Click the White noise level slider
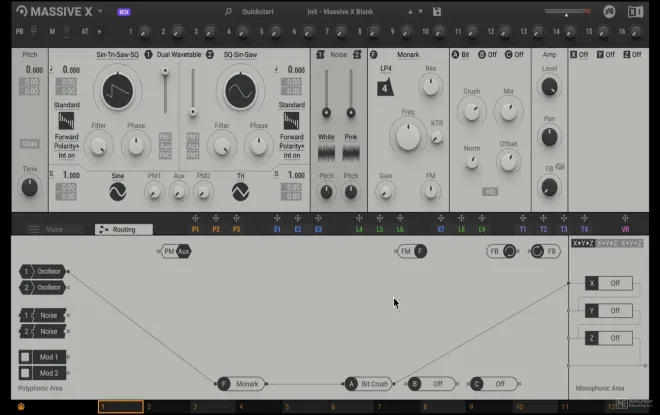 coord(326,93)
